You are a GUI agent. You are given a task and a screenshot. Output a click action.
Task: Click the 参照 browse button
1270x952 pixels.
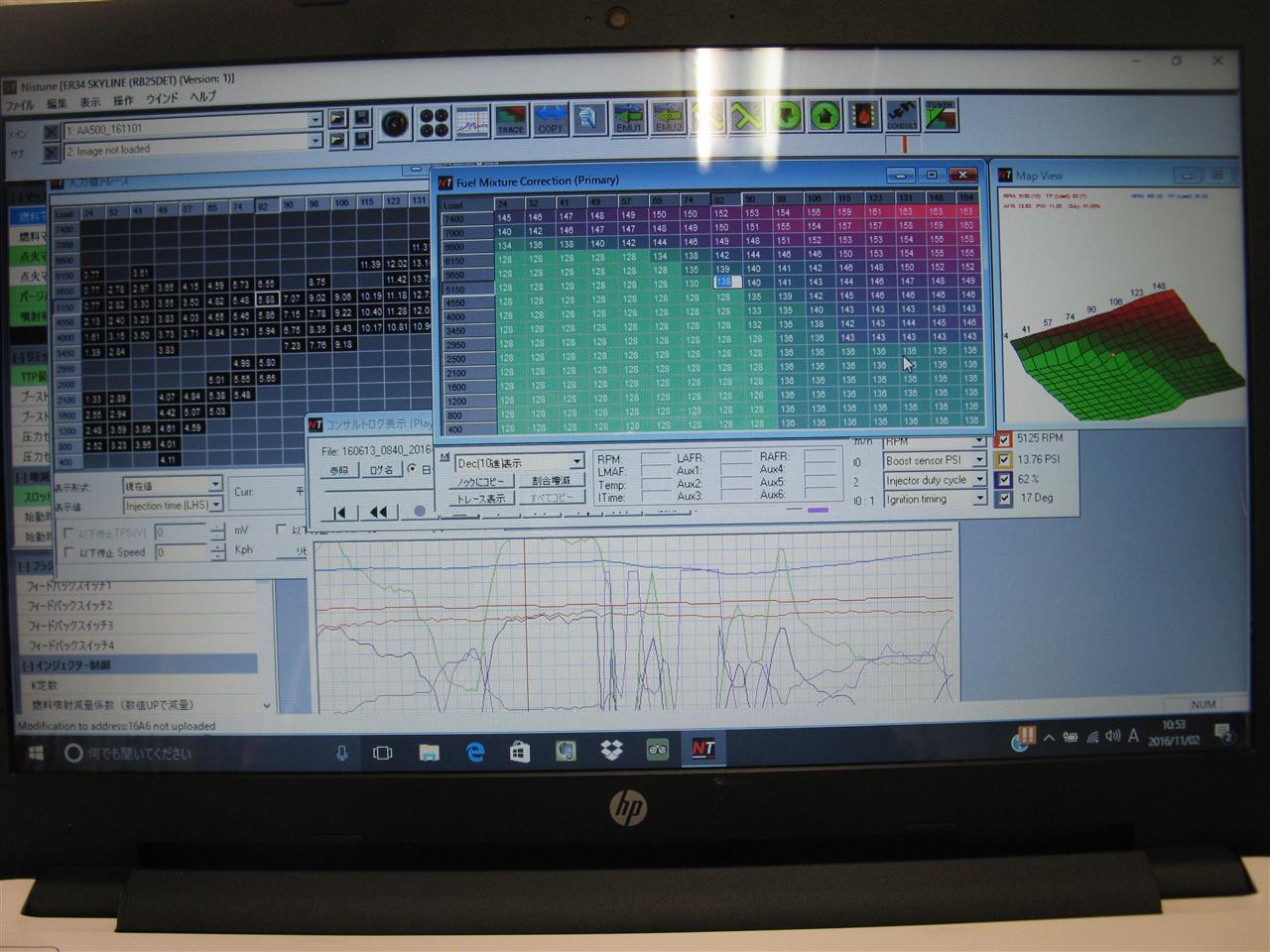point(339,470)
